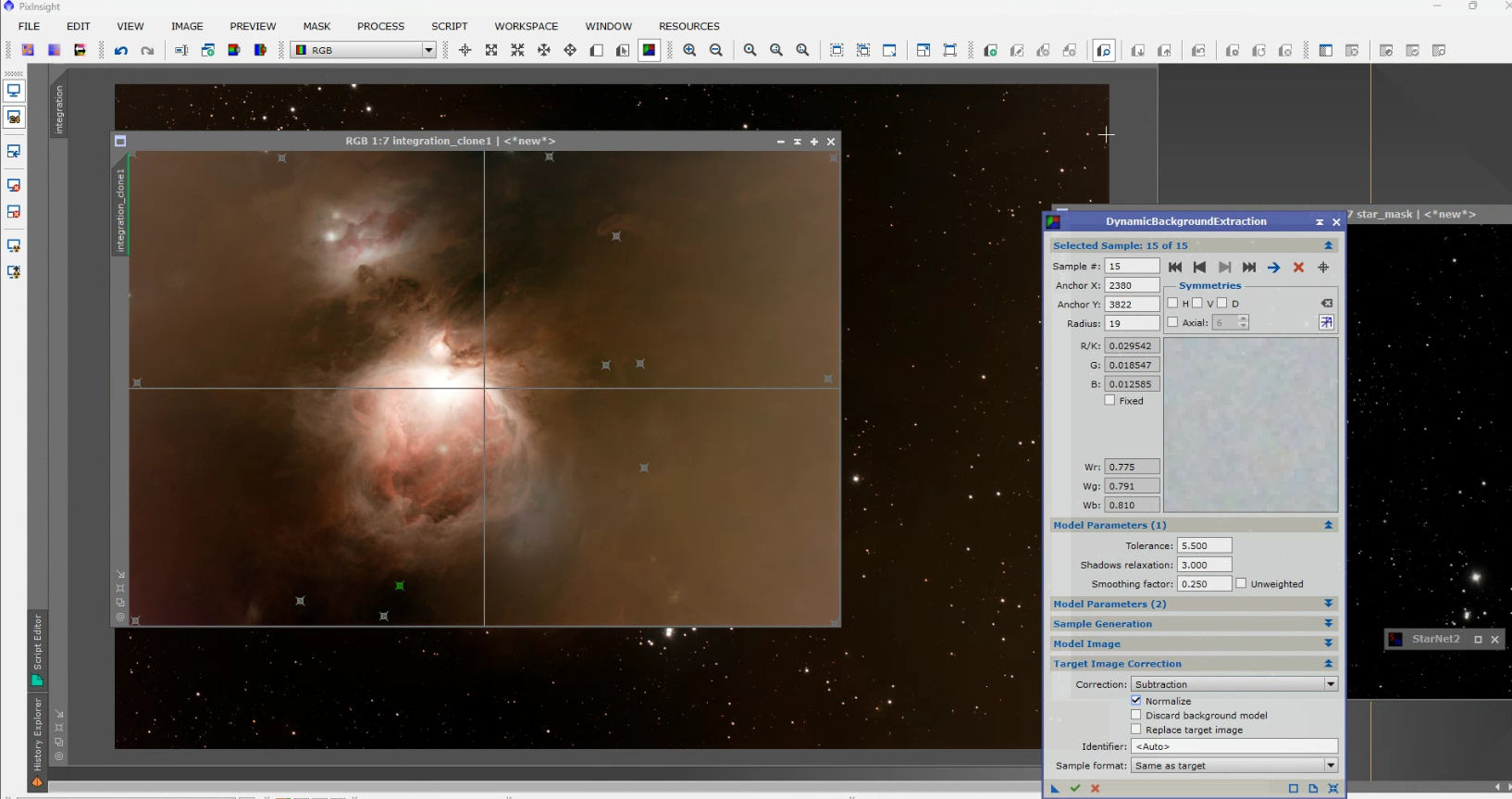Execute DBE with the green checkmark

(1074, 789)
